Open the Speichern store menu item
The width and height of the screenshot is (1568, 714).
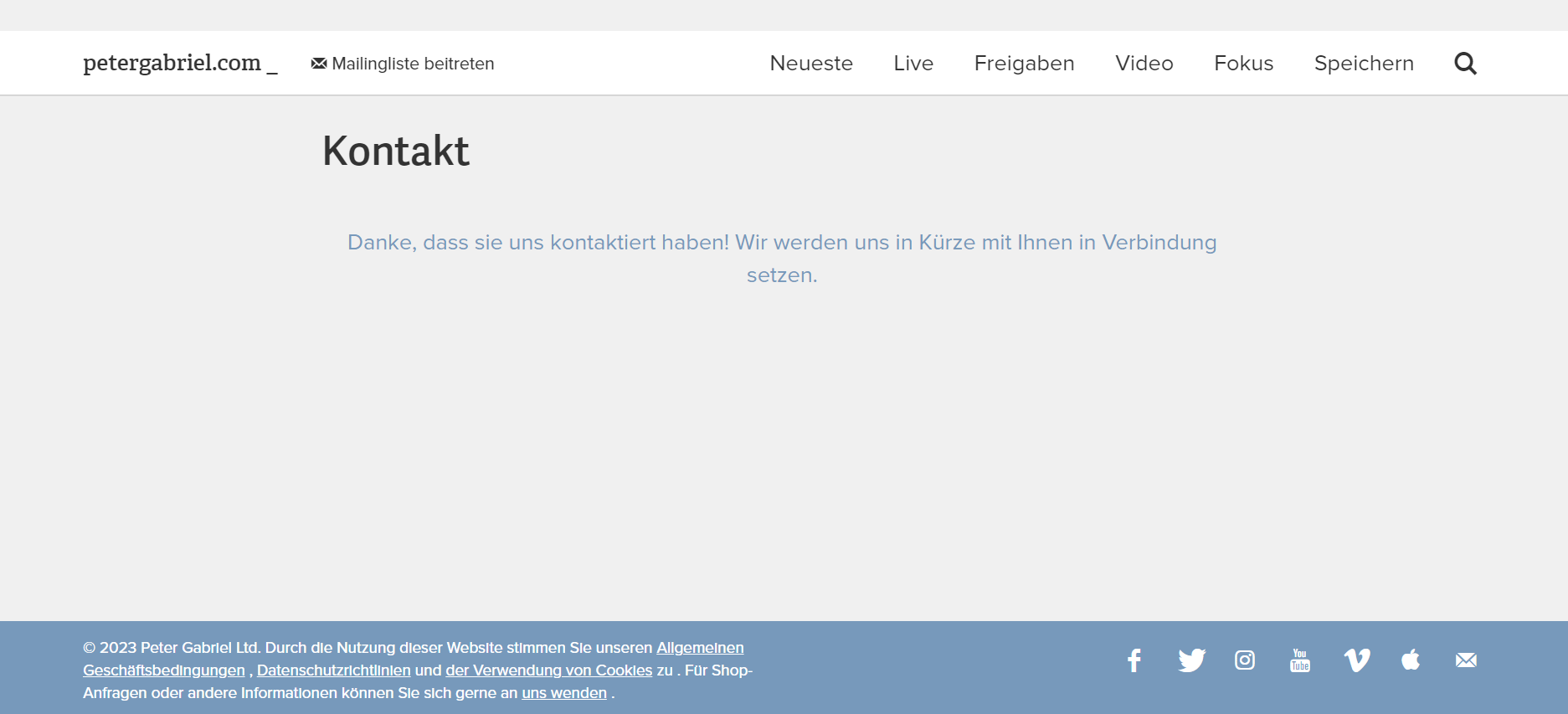[1364, 64]
